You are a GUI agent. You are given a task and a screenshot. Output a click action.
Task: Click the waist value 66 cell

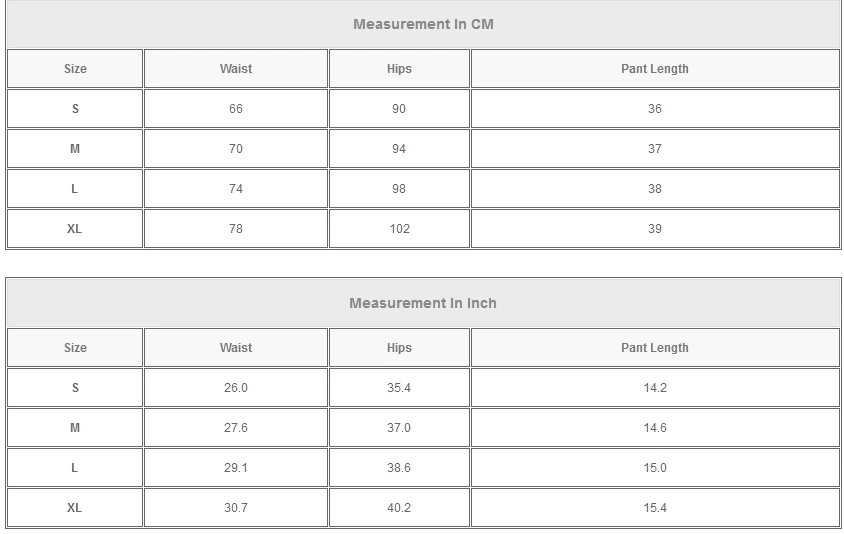[x=236, y=109]
